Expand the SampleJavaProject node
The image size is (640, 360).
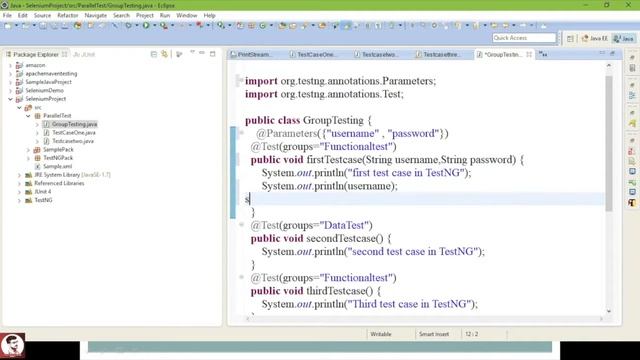pyautogui.click(x=11, y=82)
